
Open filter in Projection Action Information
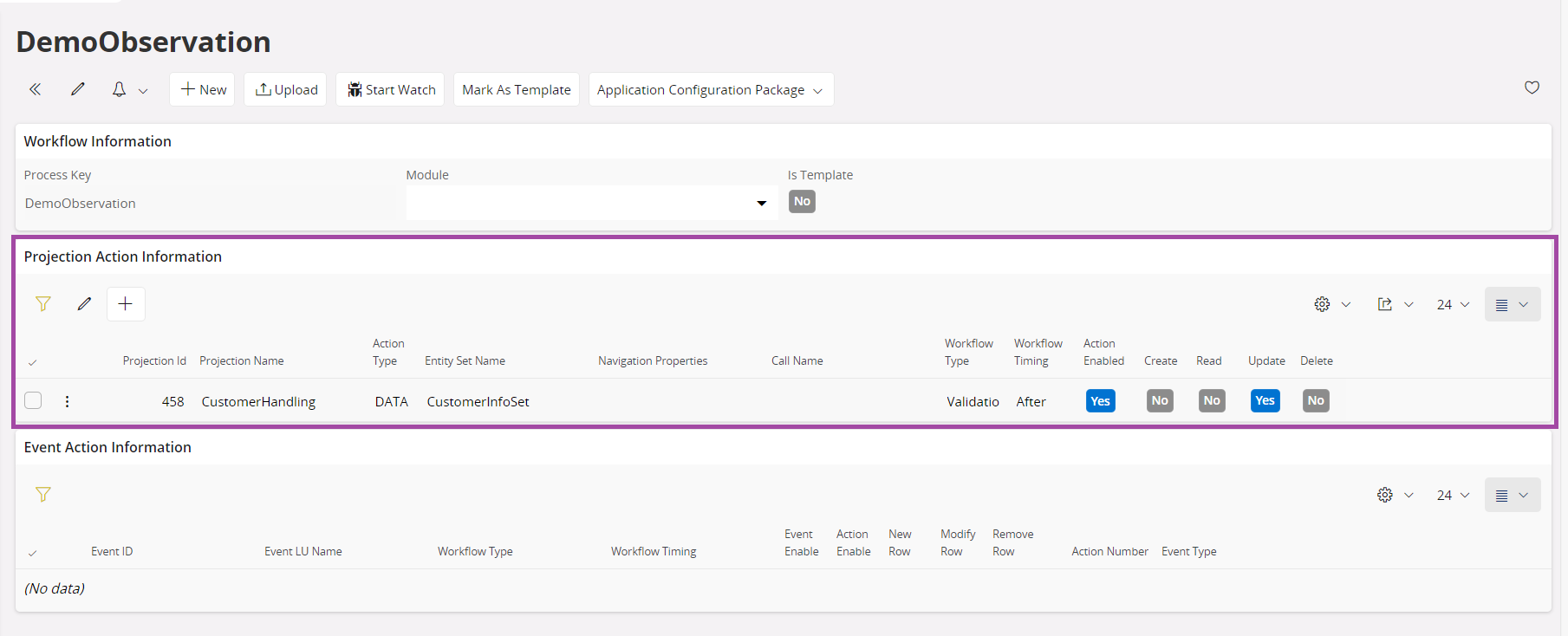43,304
